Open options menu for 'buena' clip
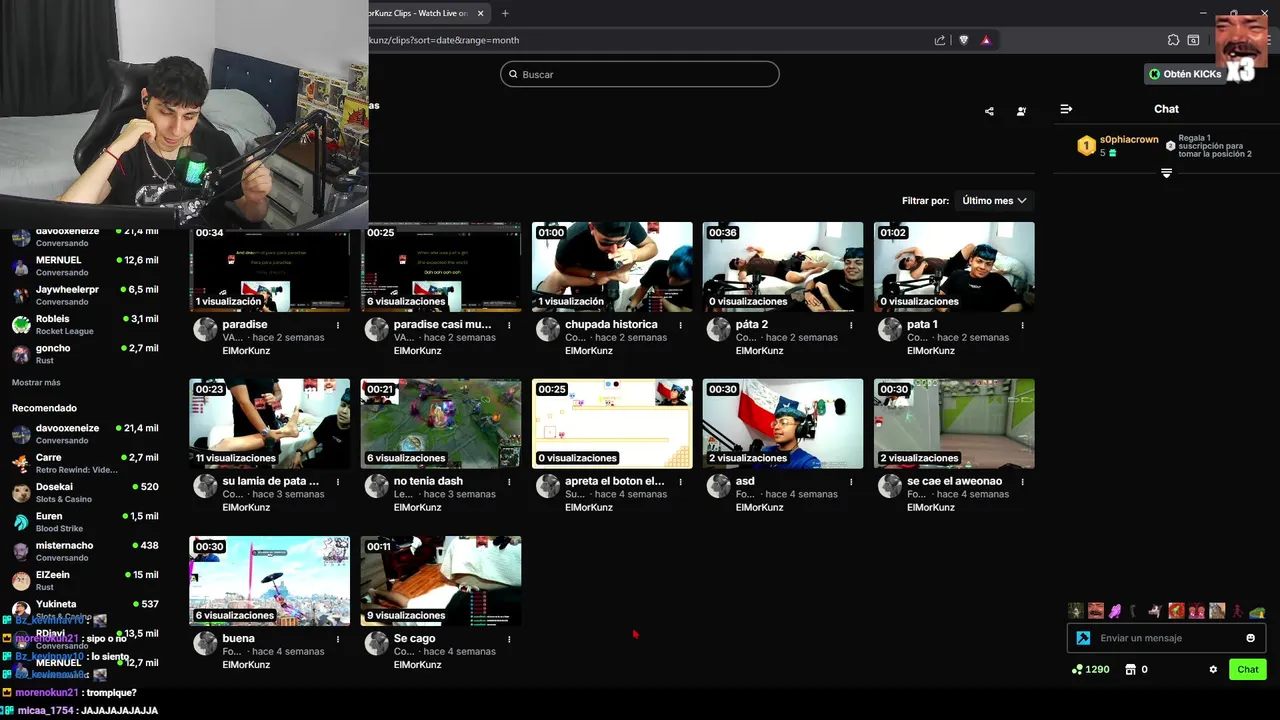This screenshot has height=720, width=1280. pos(338,639)
